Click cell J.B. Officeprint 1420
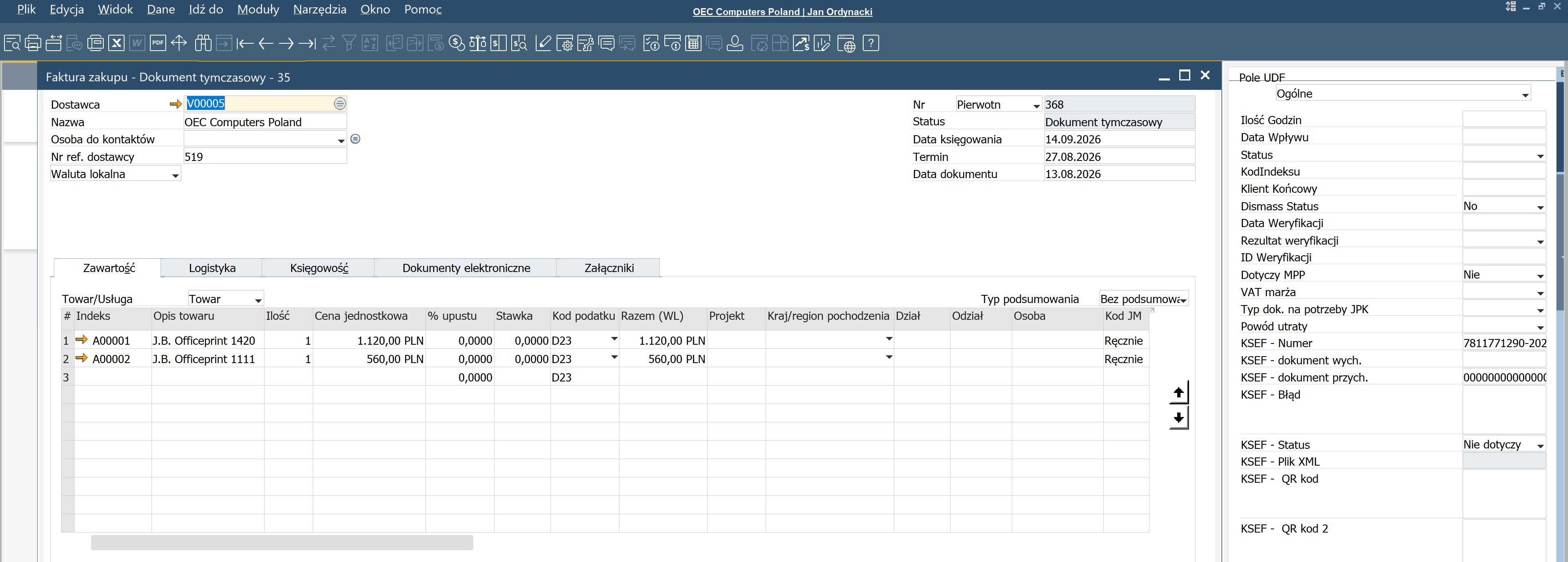The image size is (1568, 562). point(207,340)
